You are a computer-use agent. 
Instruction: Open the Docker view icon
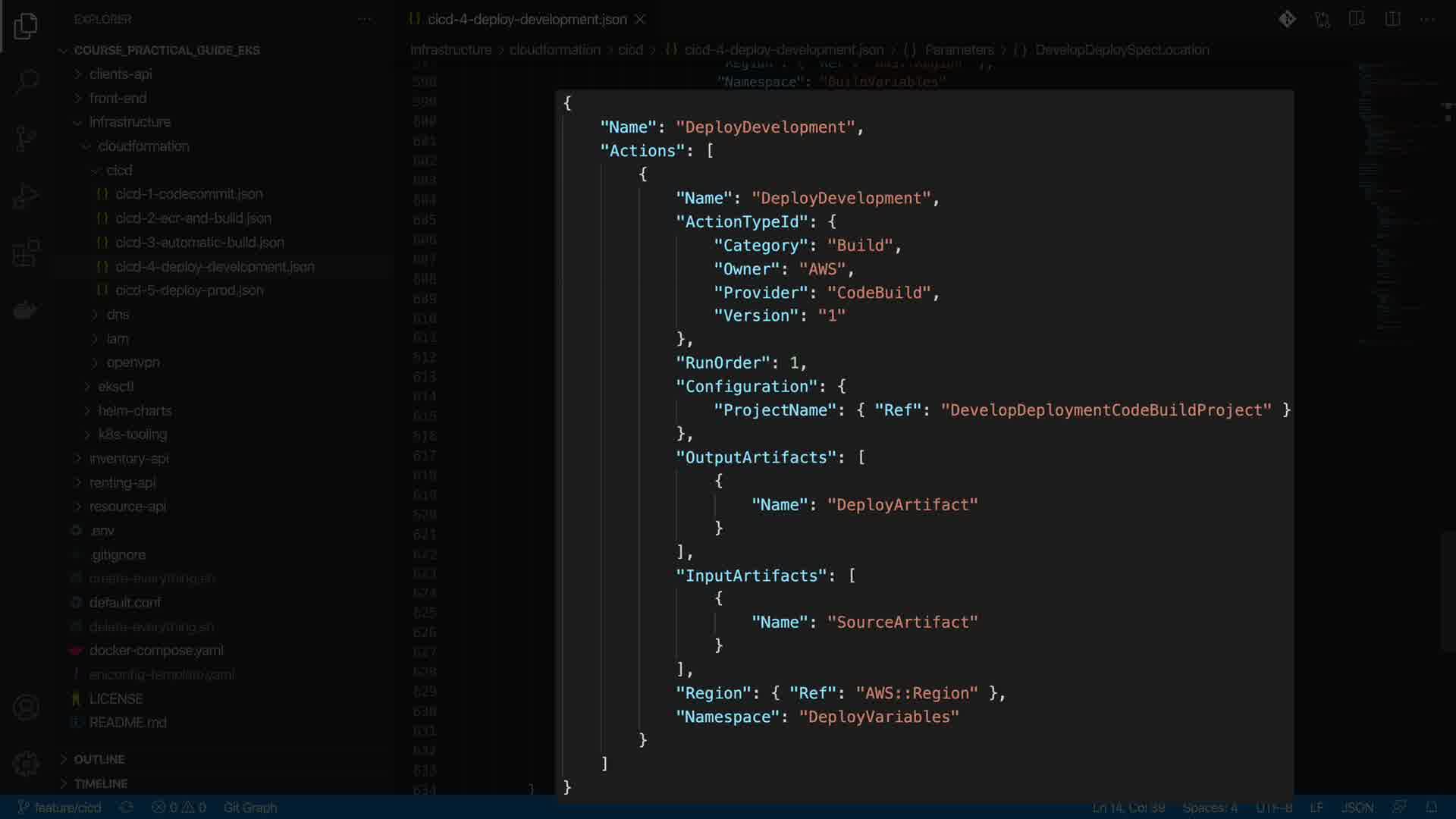tap(26, 310)
